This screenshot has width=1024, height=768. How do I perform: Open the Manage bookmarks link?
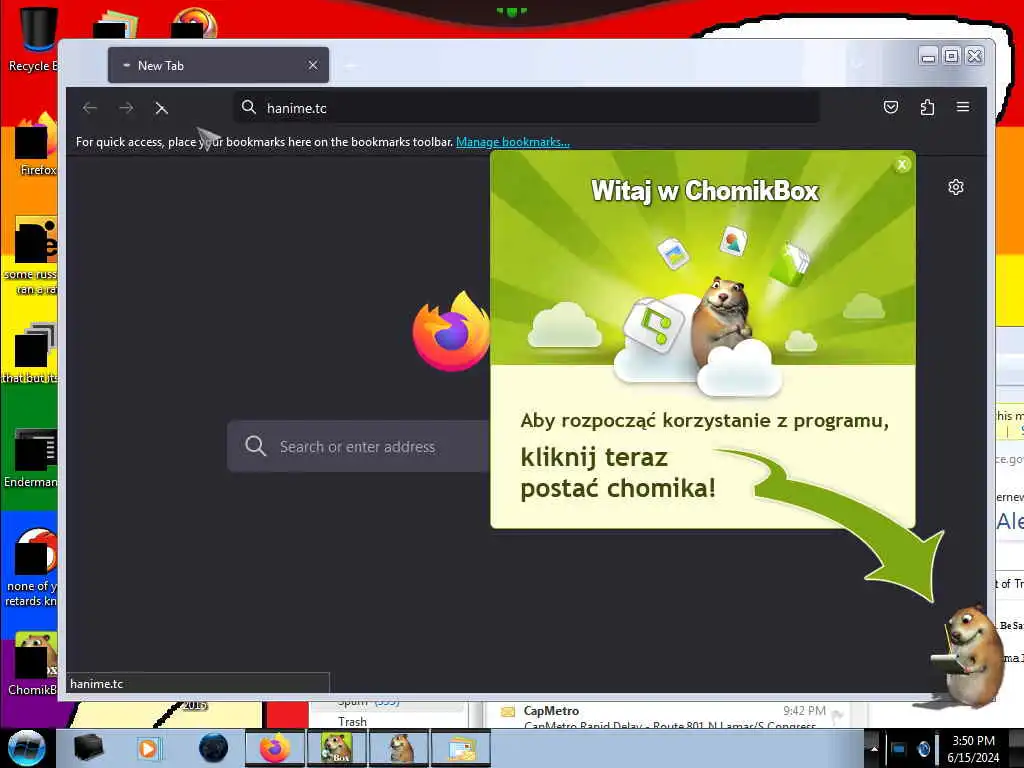point(513,142)
